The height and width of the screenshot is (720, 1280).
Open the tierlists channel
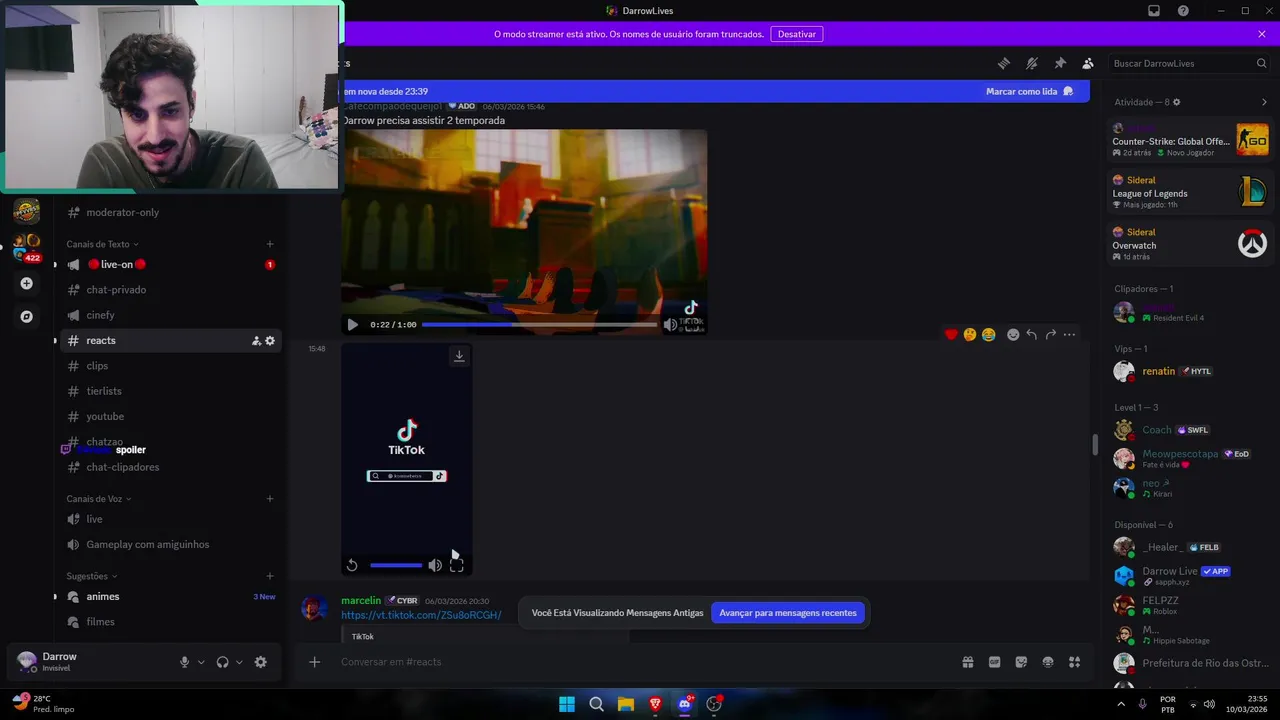pos(168,391)
